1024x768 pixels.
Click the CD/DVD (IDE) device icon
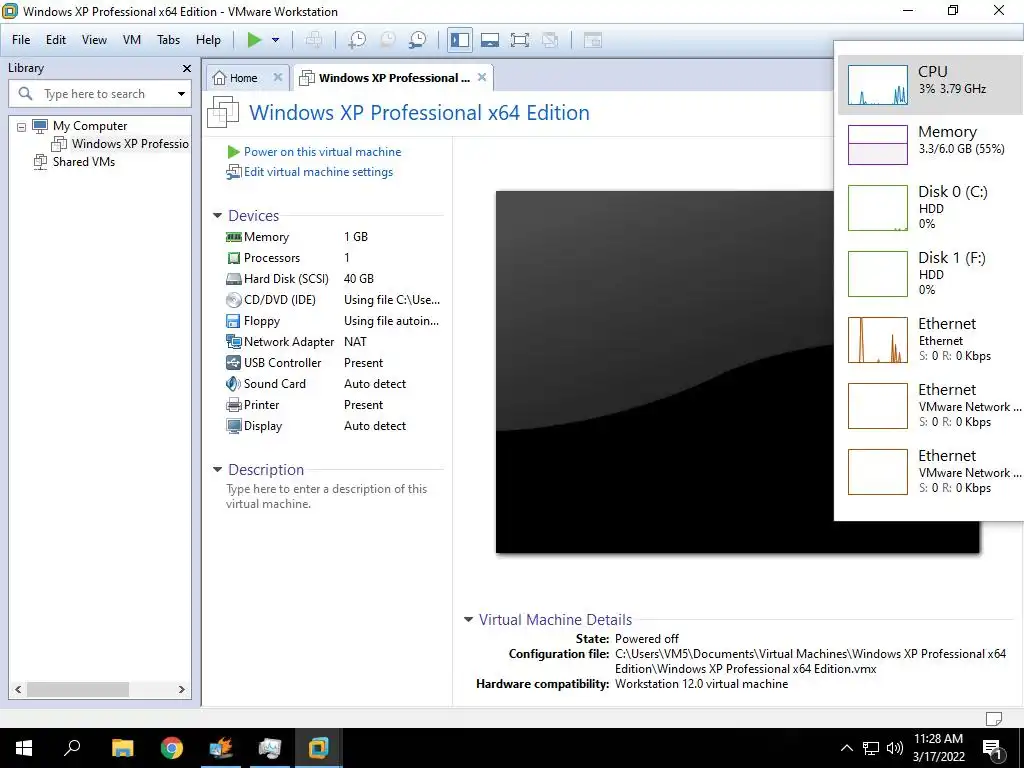click(x=234, y=300)
